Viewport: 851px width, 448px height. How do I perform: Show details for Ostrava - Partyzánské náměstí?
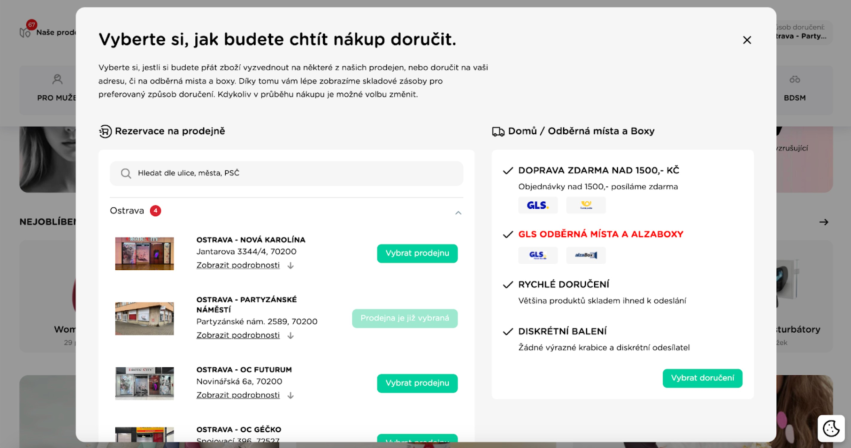[238, 336]
